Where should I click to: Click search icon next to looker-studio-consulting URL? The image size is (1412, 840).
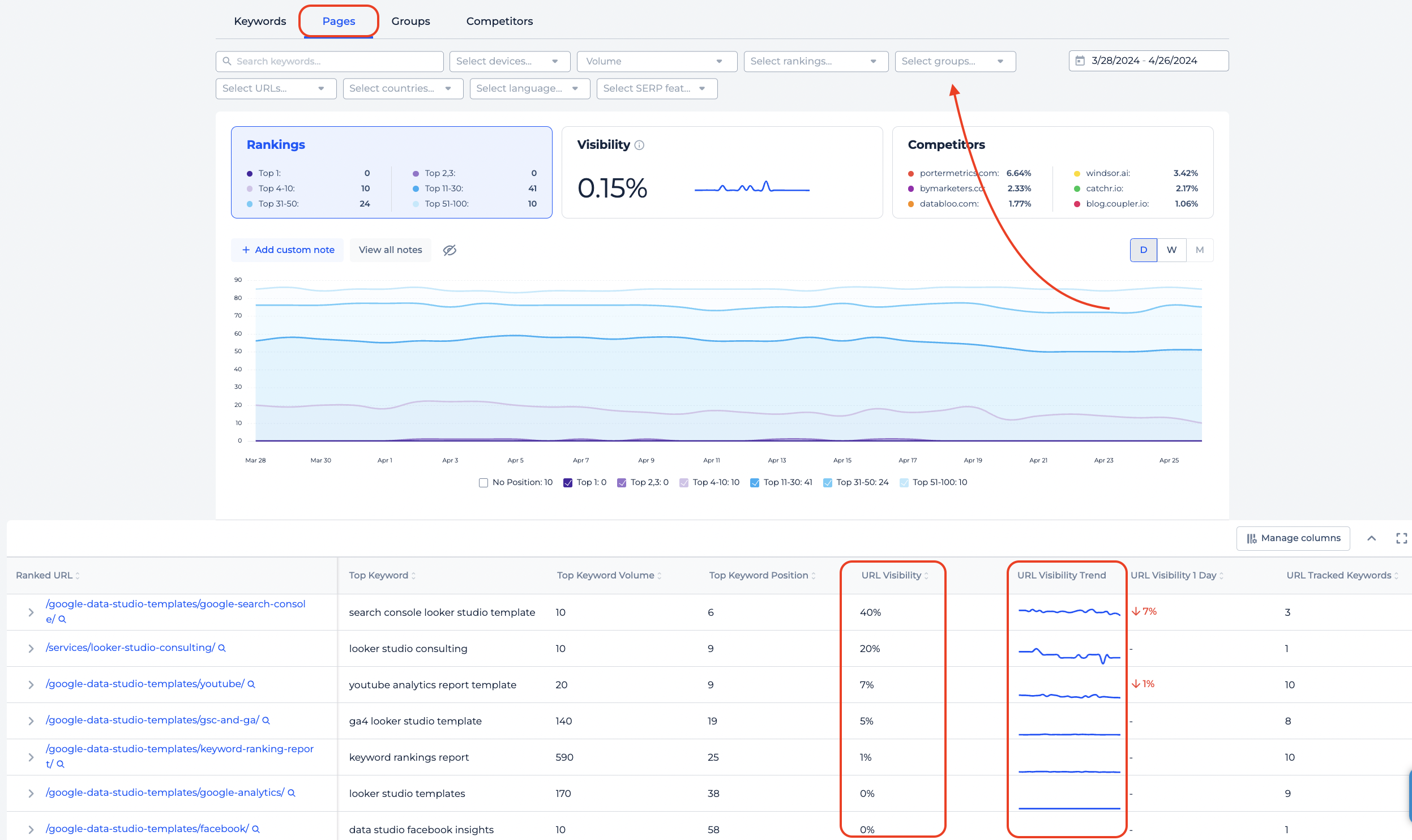(x=222, y=648)
